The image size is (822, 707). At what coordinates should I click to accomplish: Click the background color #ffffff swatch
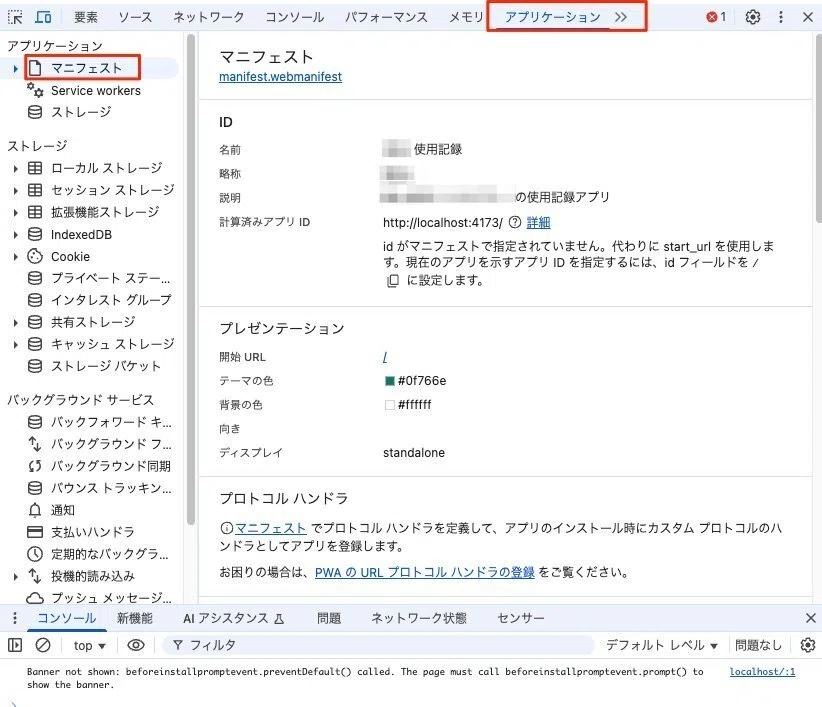click(x=390, y=405)
